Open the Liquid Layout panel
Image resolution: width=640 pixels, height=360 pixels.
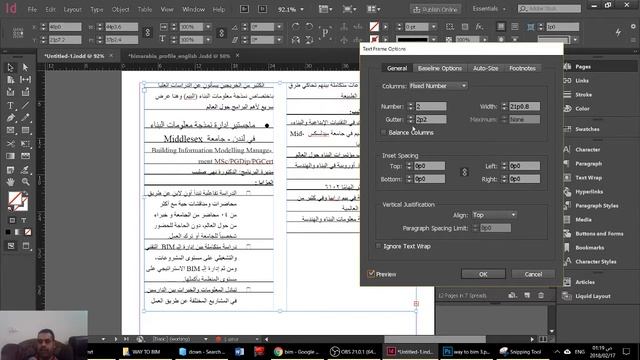click(593, 296)
